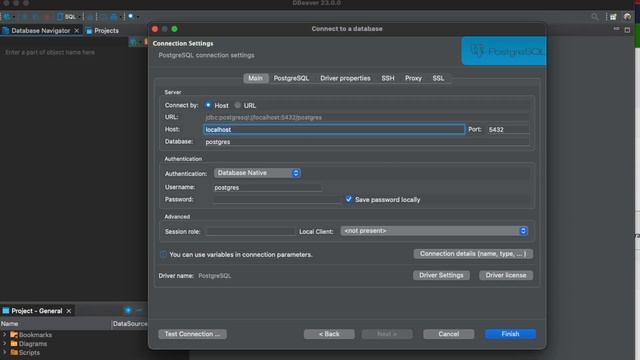The height and width of the screenshot is (360, 640).
Task: Click the Password input field
Action: click(x=277, y=200)
